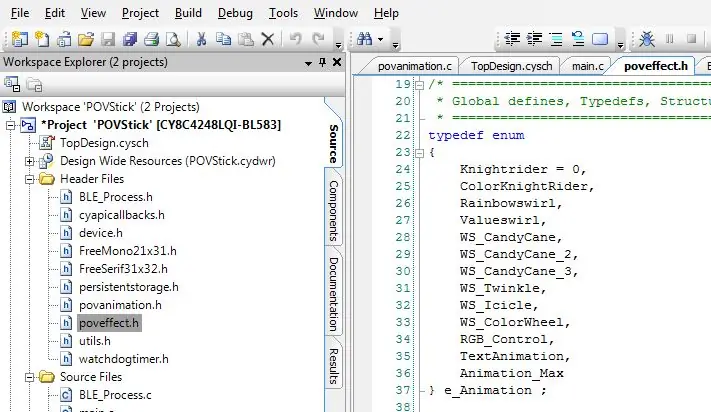Select BLE_Process.c in Source Files
This screenshot has width=711, height=412.
pos(115,395)
